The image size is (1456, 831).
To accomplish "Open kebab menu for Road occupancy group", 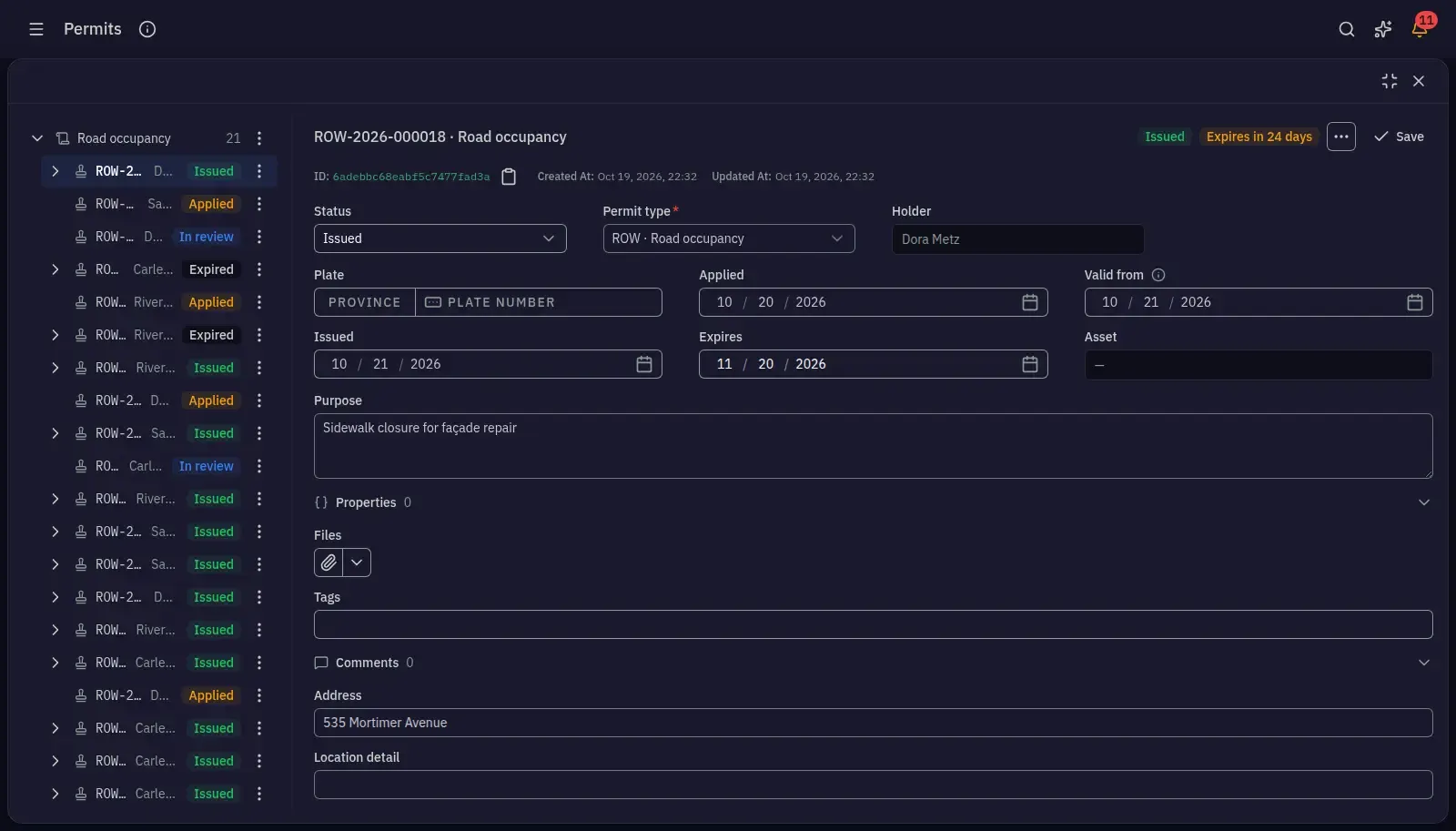I will (259, 138).
